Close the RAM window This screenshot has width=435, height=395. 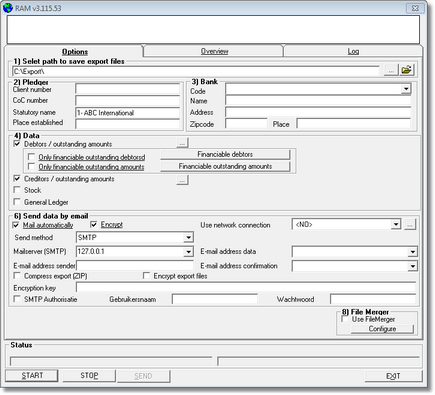(x=415, y=8)
